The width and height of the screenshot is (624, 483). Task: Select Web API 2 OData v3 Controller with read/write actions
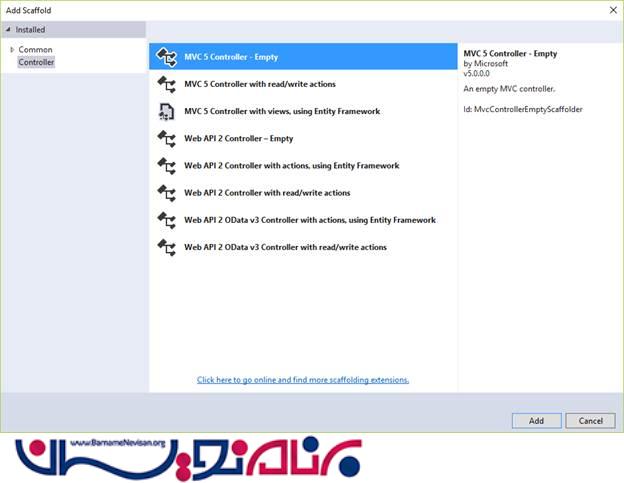[x=303, y=247]
